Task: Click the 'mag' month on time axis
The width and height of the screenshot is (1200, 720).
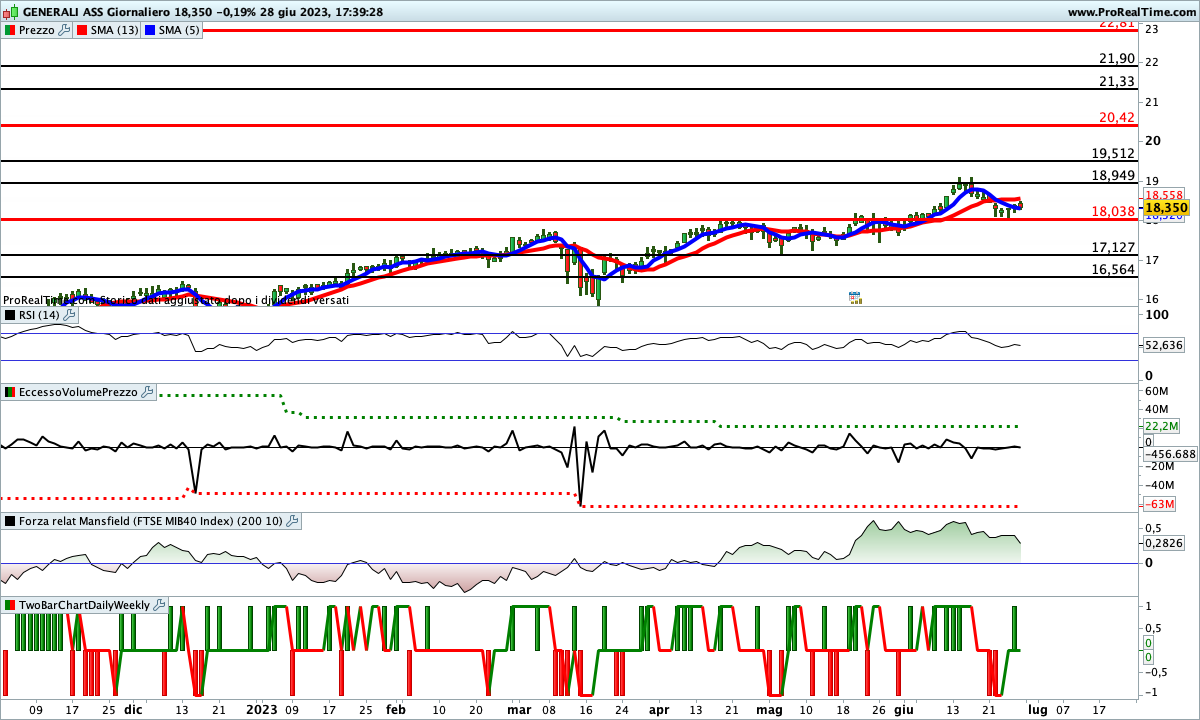Action: pos(768,709)
